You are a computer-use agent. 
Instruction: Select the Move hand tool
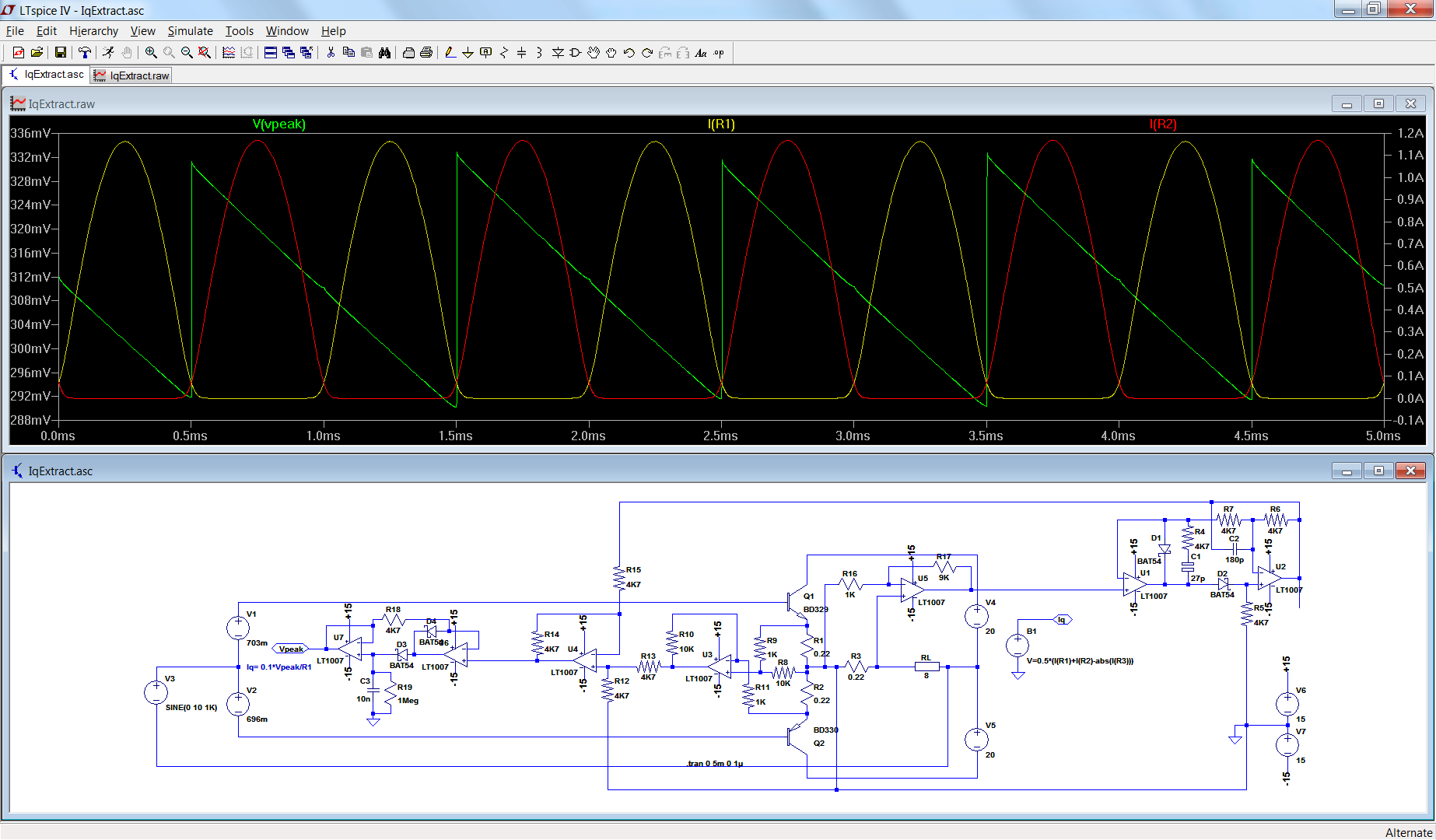tap(594, 52)
